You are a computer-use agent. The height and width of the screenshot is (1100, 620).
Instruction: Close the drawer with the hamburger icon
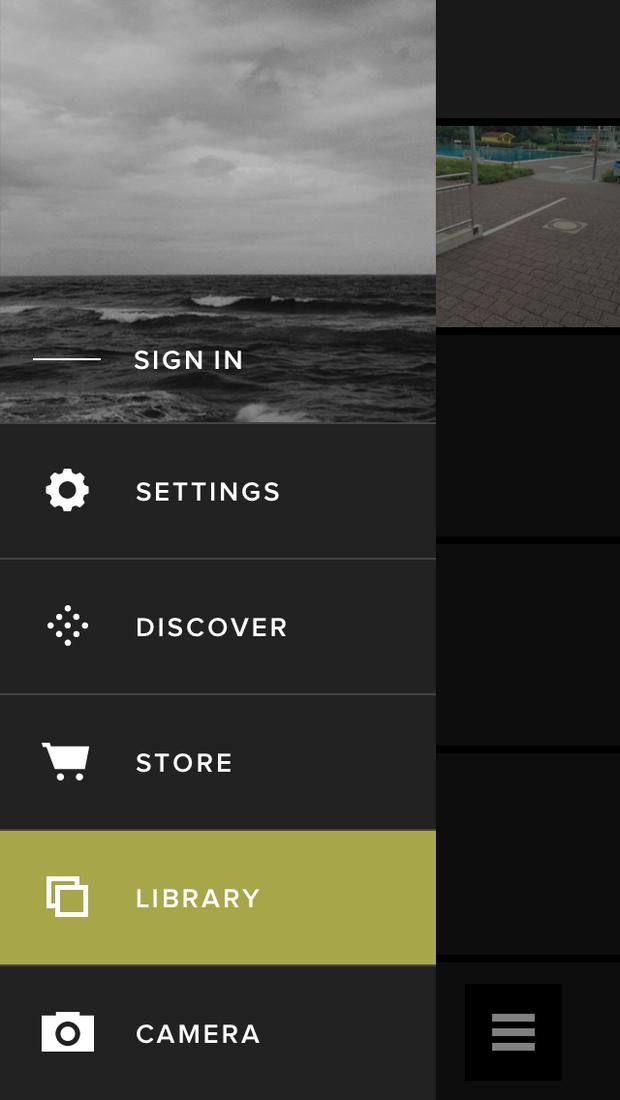[513, 1032]
